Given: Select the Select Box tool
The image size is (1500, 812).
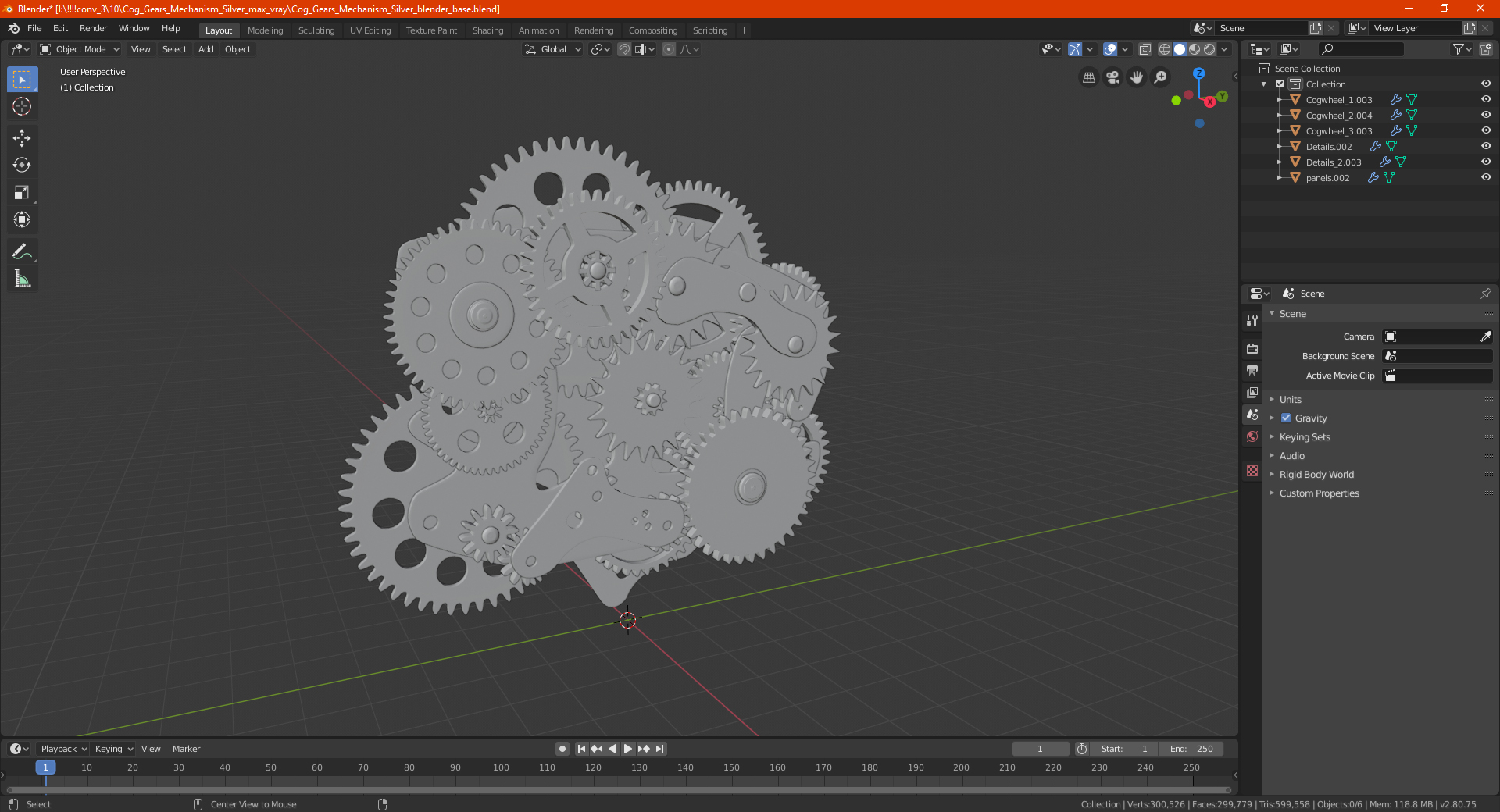Looking at the screenshot, I should click(22, 80).
